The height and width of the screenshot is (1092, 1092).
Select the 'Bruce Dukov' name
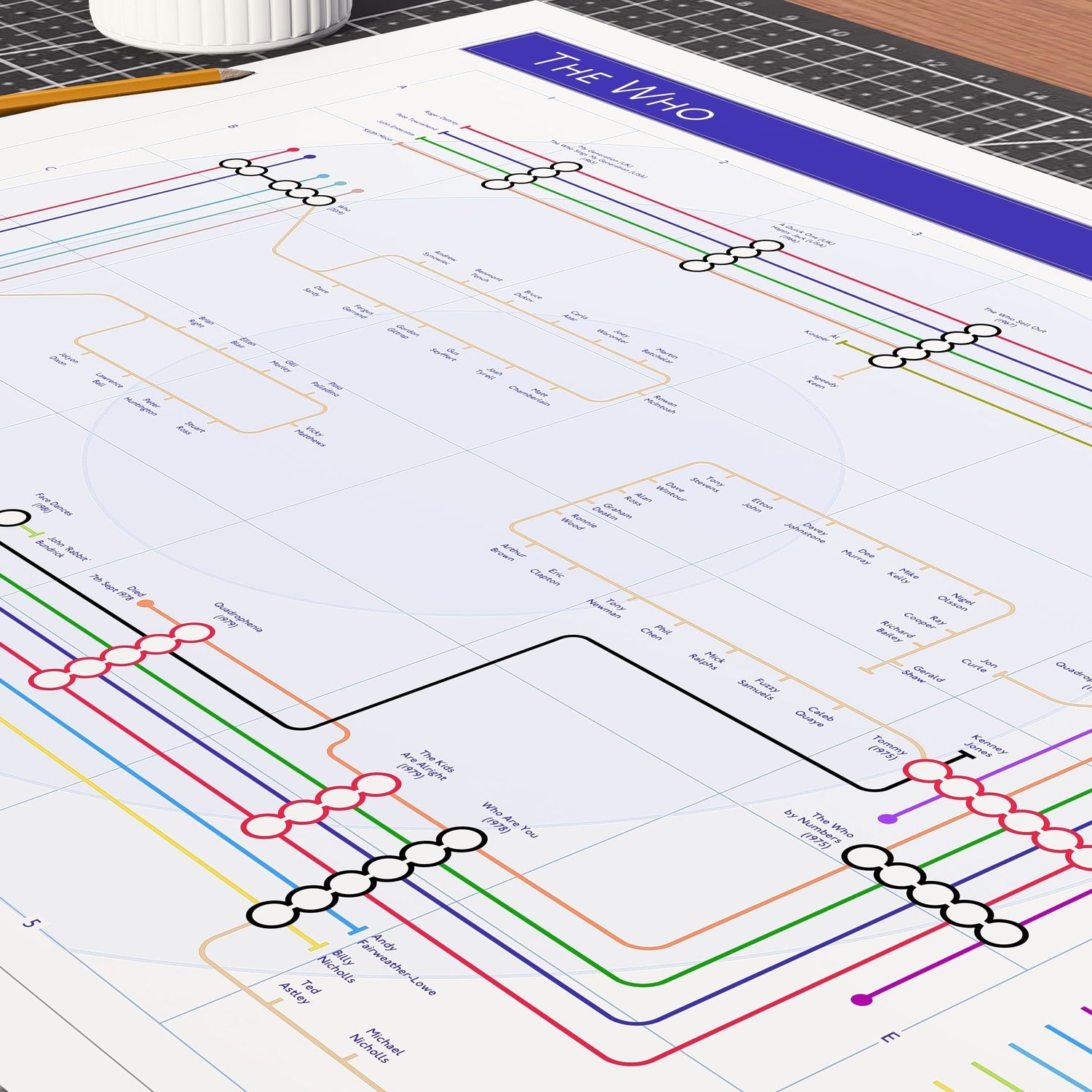click(x=527, y=295)
